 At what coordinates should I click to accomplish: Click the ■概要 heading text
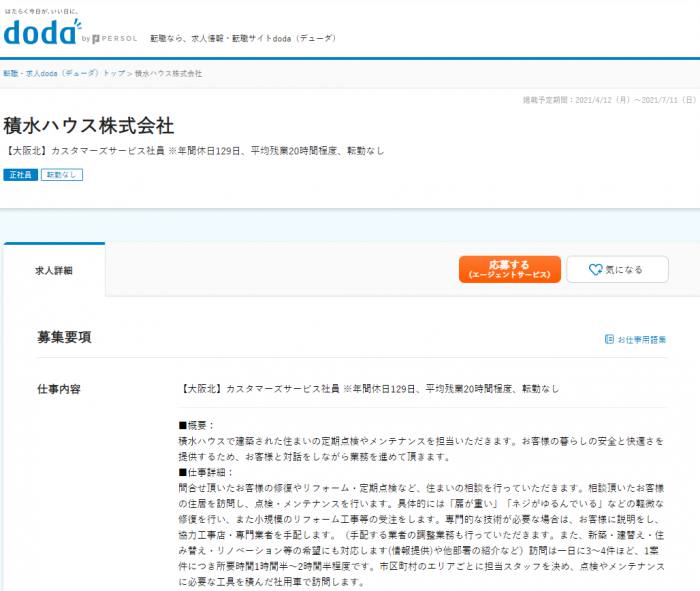[x=196, y=425]
